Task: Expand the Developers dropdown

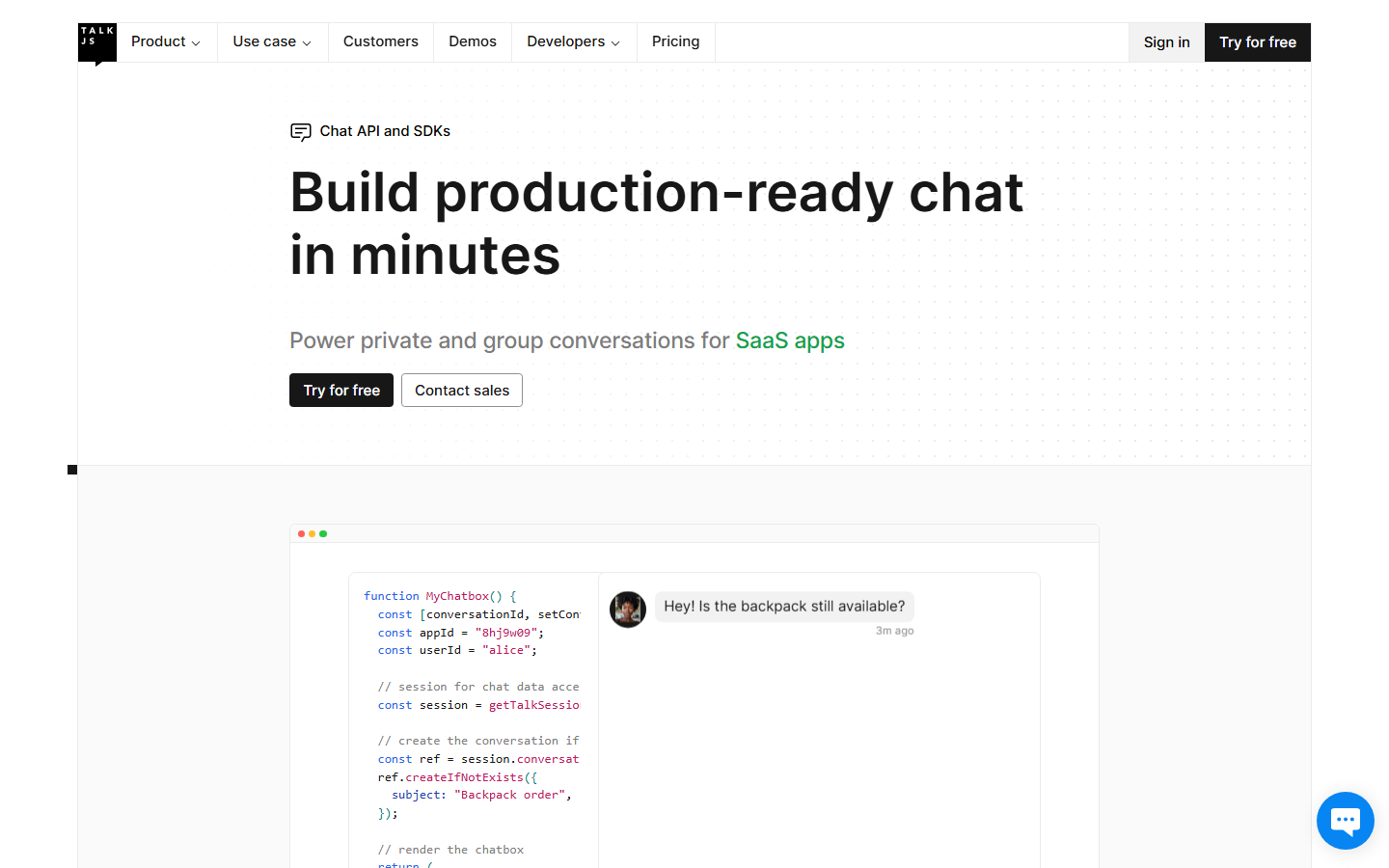Action: point(567,41)
